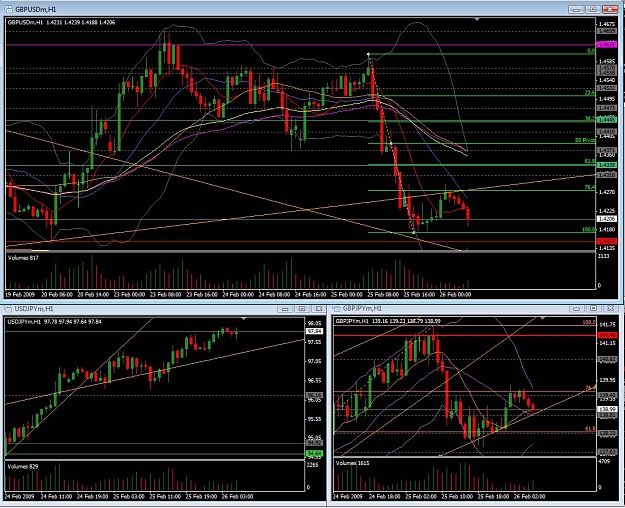The image size is (625, 508).
Task: Minimize the USDJPYm,H1 chart window
Action: click(285, 309)
